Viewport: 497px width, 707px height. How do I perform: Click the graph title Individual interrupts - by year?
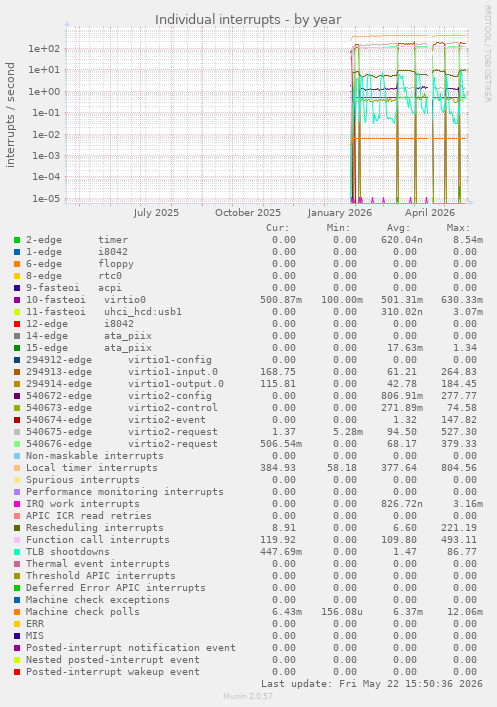coord(248,20)
